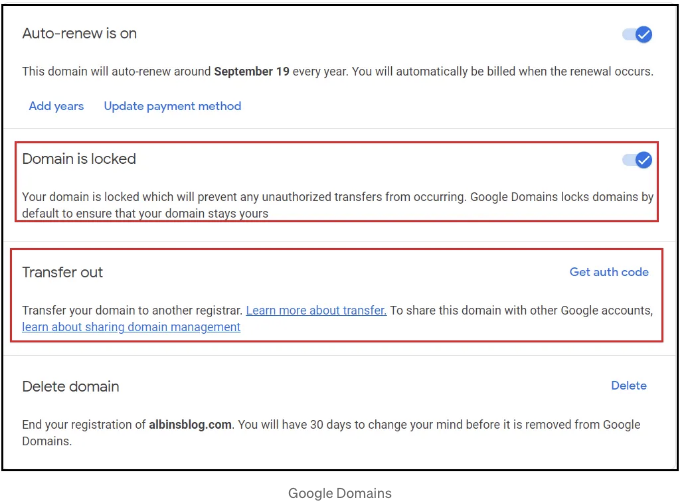Select the 'Auto-renew is on' heading

(x=79, y=33)
